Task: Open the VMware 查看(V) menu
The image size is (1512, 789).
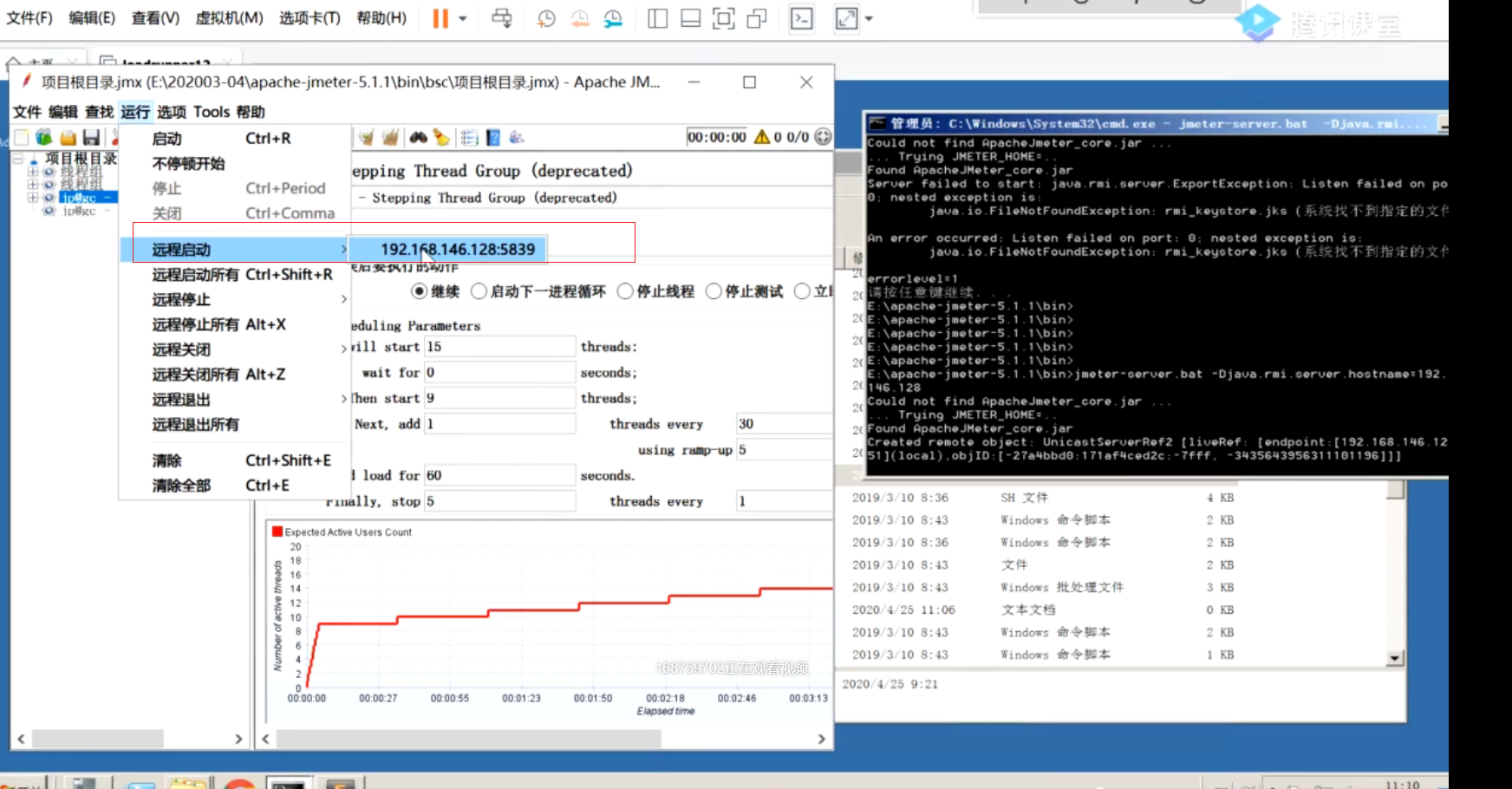Action: click(155, 18)
